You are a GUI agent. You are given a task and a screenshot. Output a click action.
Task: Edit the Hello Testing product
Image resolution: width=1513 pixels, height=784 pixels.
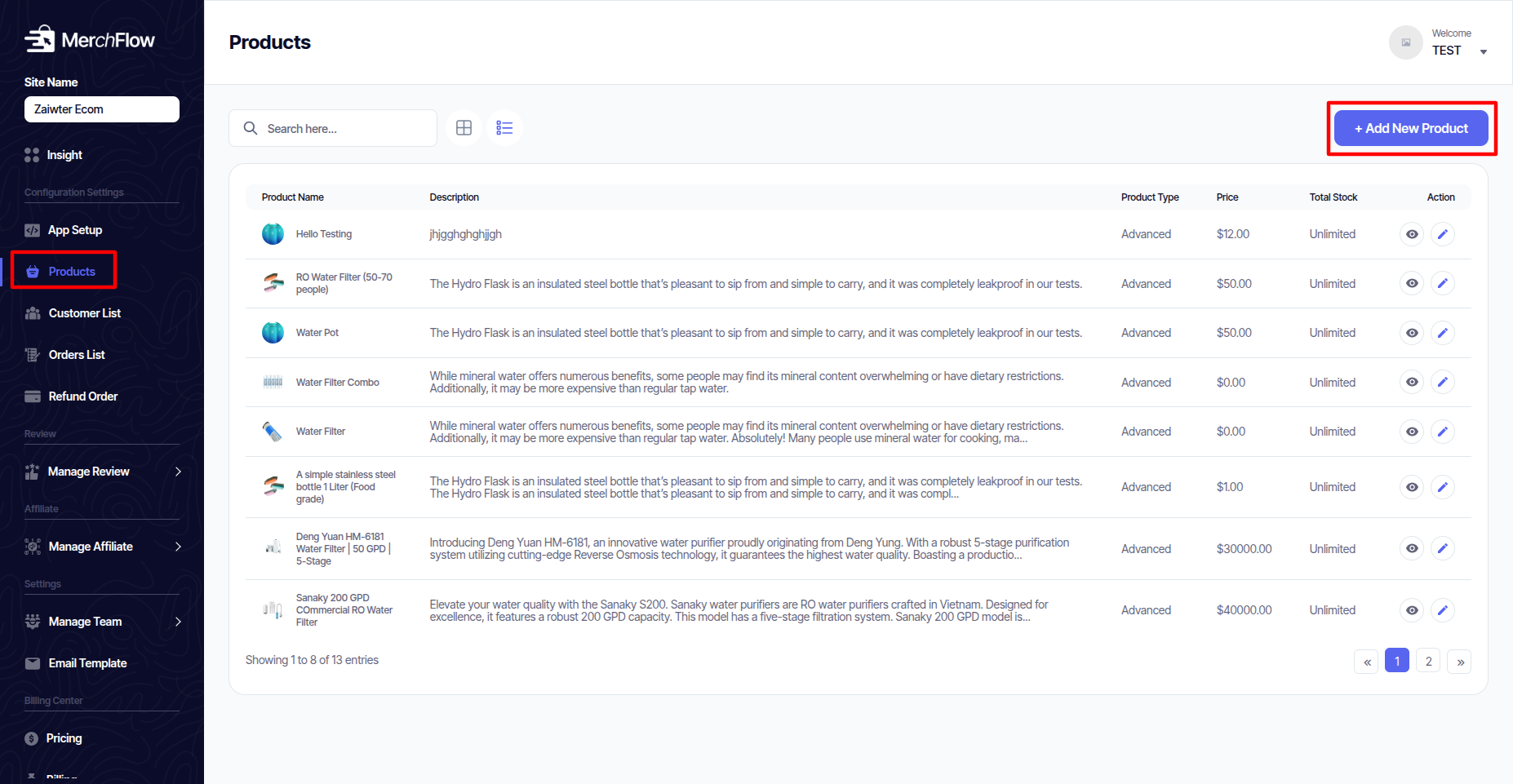point(1442,234)
